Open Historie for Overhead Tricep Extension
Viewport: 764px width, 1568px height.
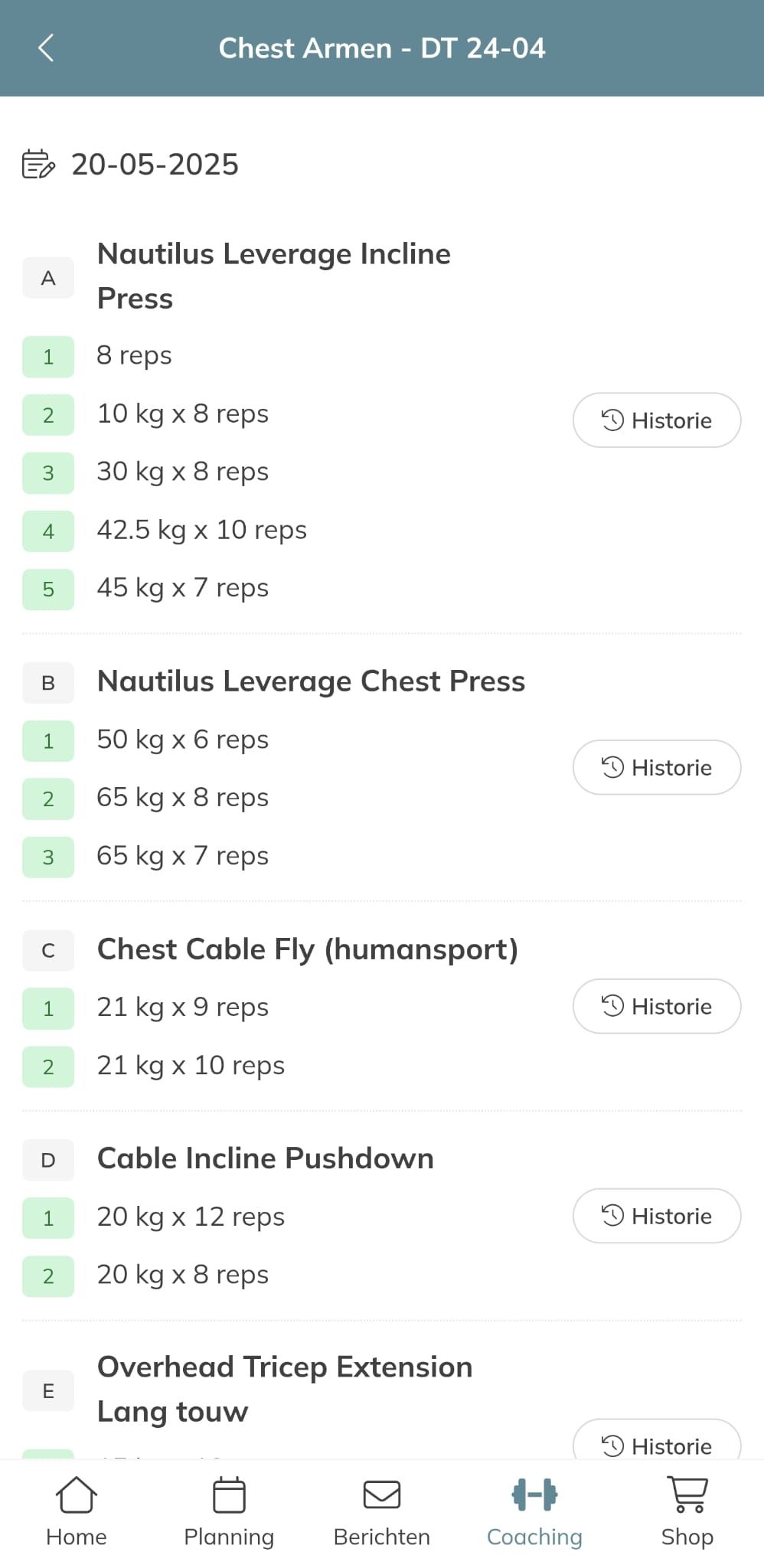point(657,1444)
